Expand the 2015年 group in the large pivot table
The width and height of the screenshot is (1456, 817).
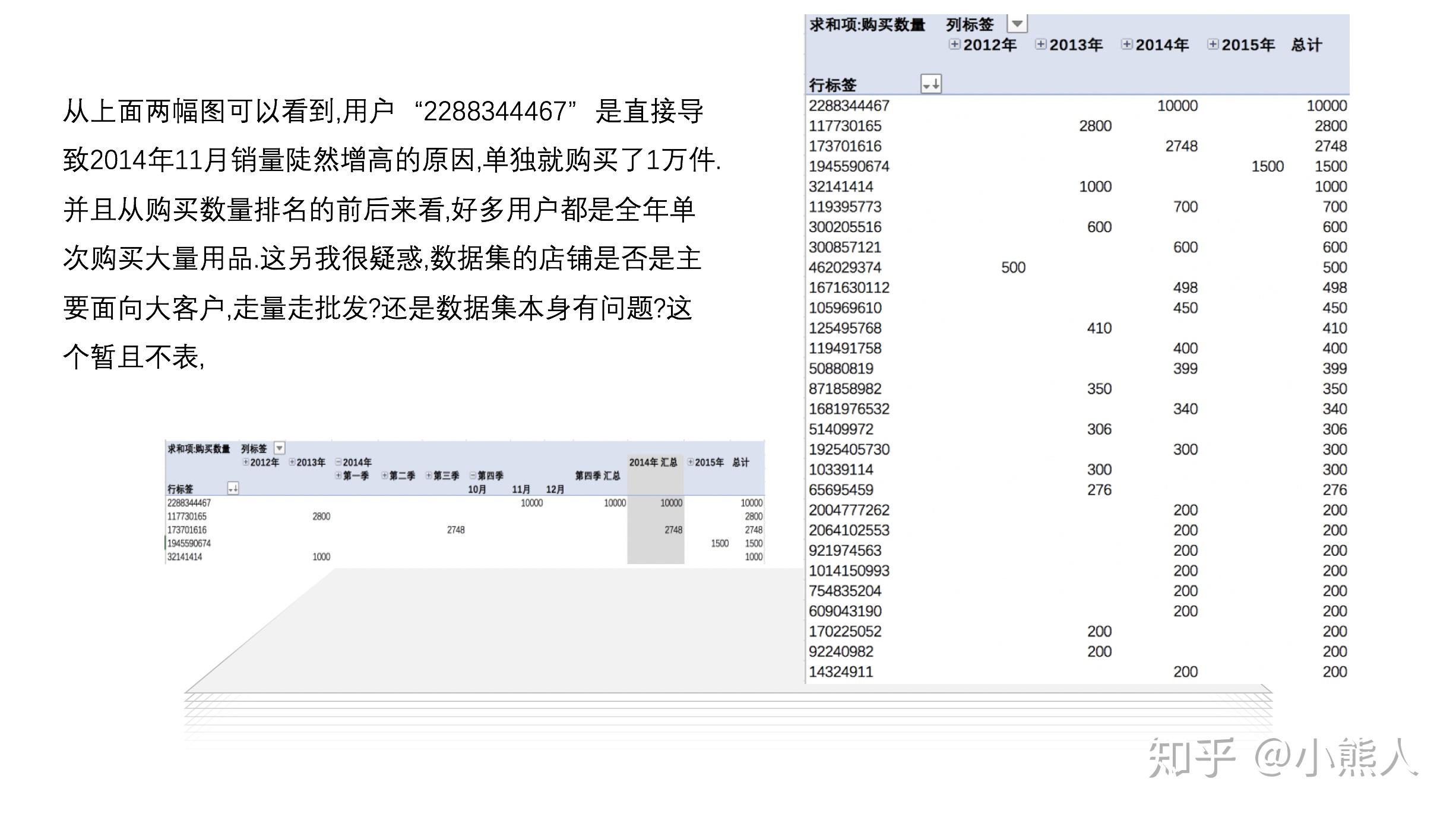point(1213,45)
